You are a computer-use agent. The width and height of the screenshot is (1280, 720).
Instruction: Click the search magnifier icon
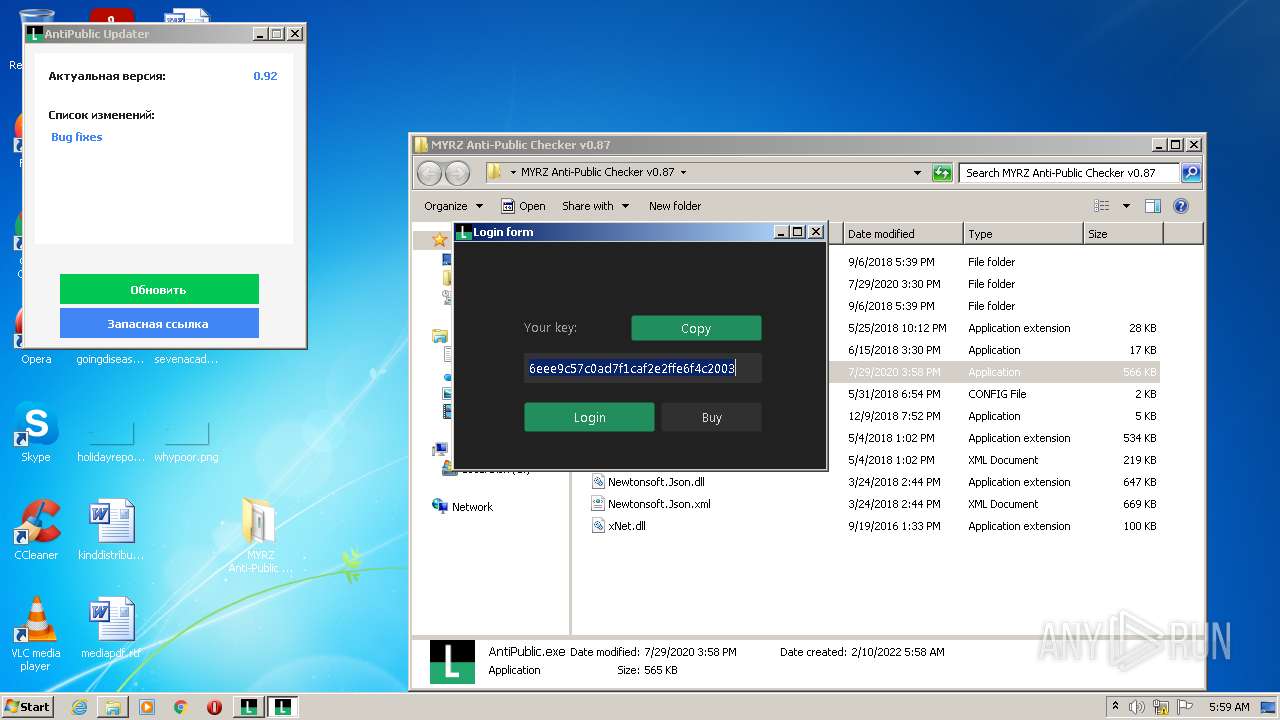tap(1190, 173)
